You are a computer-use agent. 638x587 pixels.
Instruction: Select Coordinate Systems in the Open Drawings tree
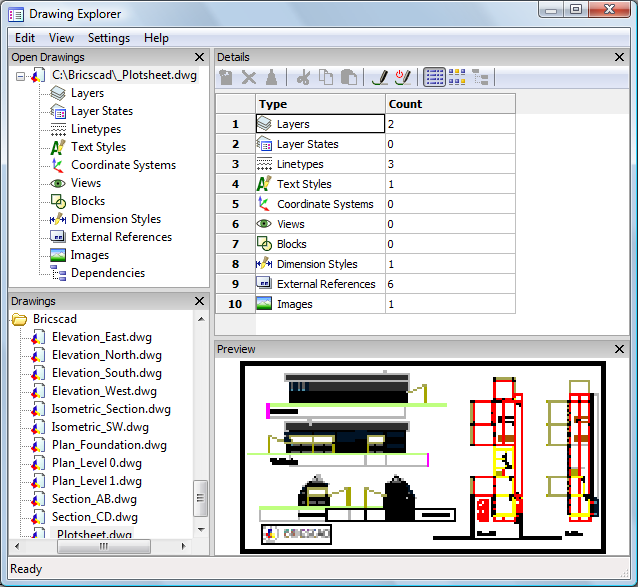point(123,165)
